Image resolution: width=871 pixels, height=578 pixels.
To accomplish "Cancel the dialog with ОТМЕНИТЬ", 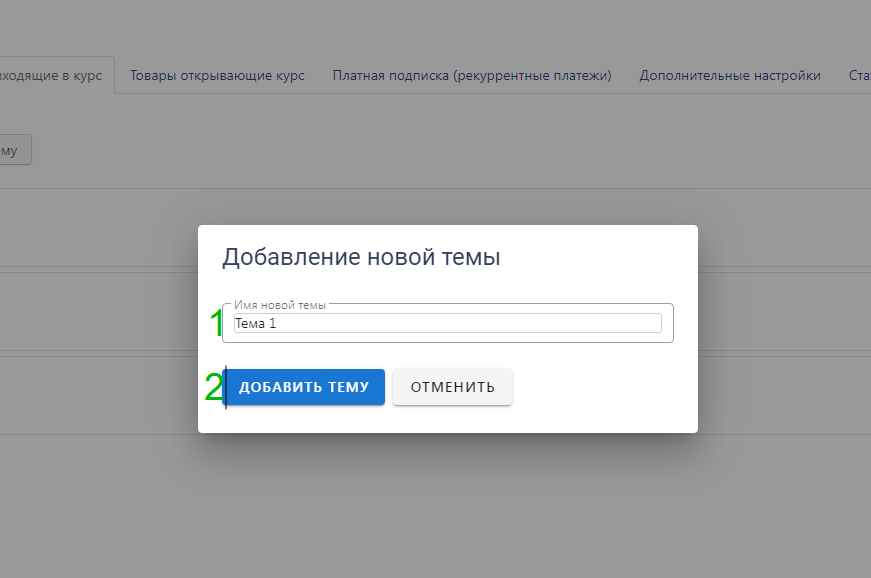I will 452,387.
